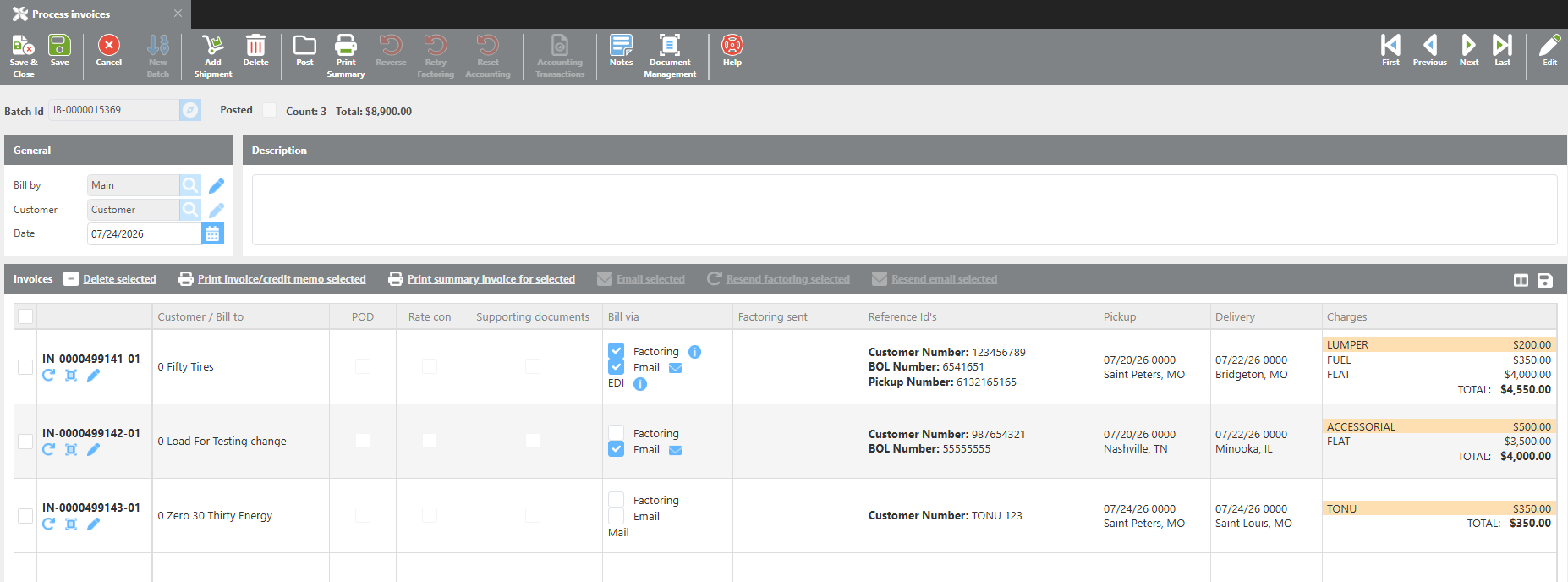The height and width of the screenshot is (582, 1568).
Task: Click inside the Description text area
Action: pos(904,210)
